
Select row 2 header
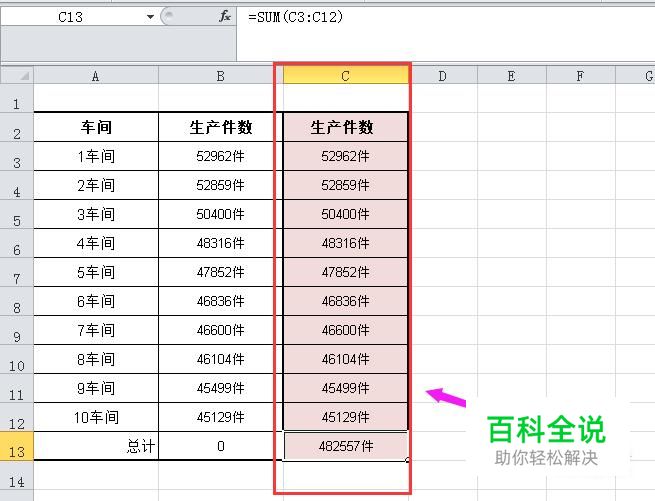pos(17,127)
